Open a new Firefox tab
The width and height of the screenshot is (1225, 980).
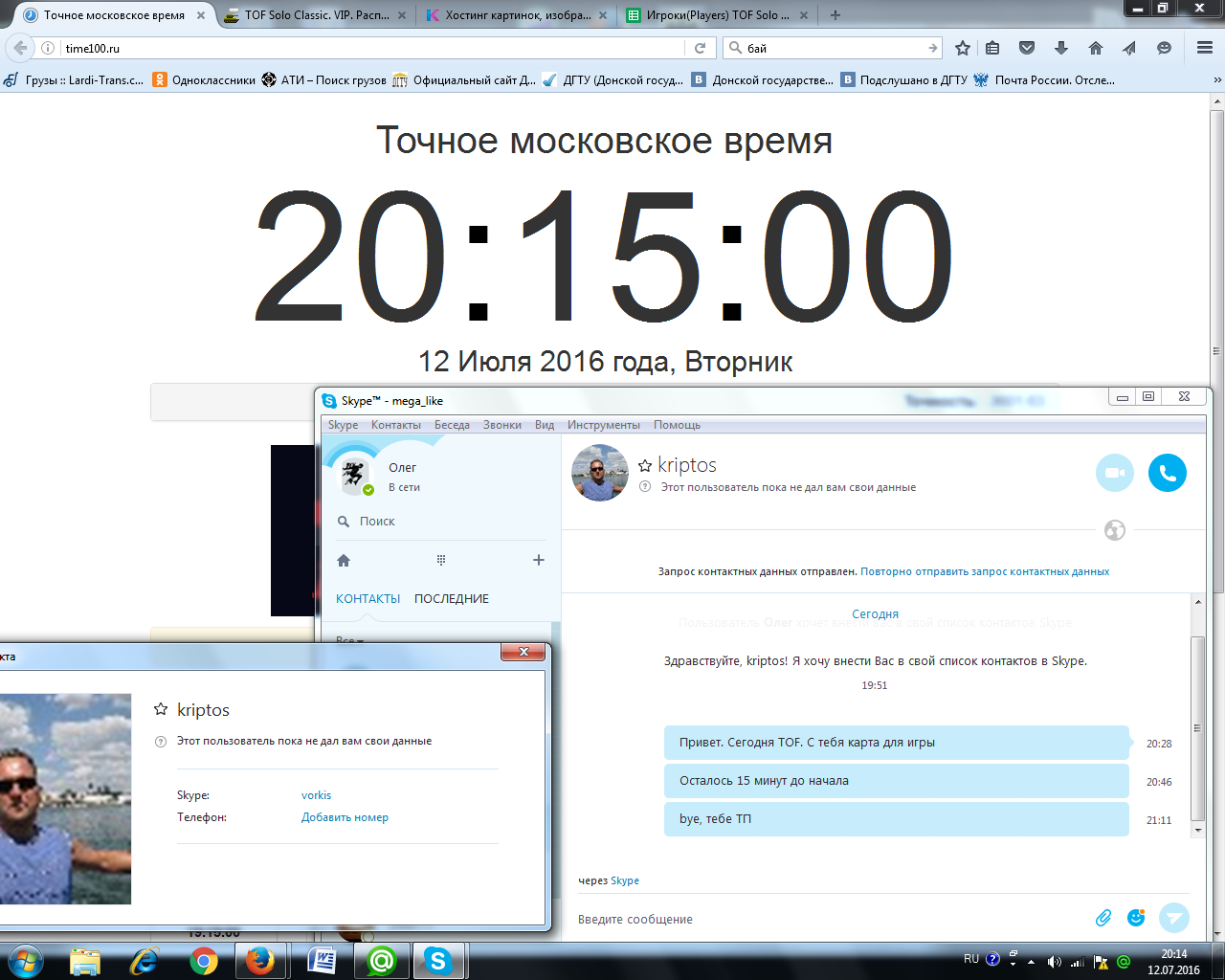tap(835, 15)
